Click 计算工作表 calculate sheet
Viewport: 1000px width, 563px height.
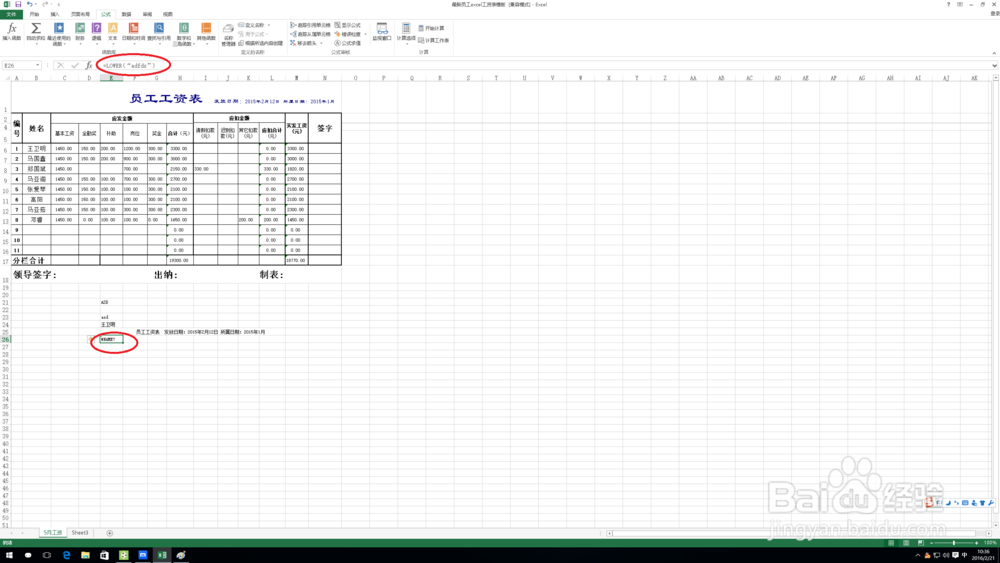click(434, 40)
